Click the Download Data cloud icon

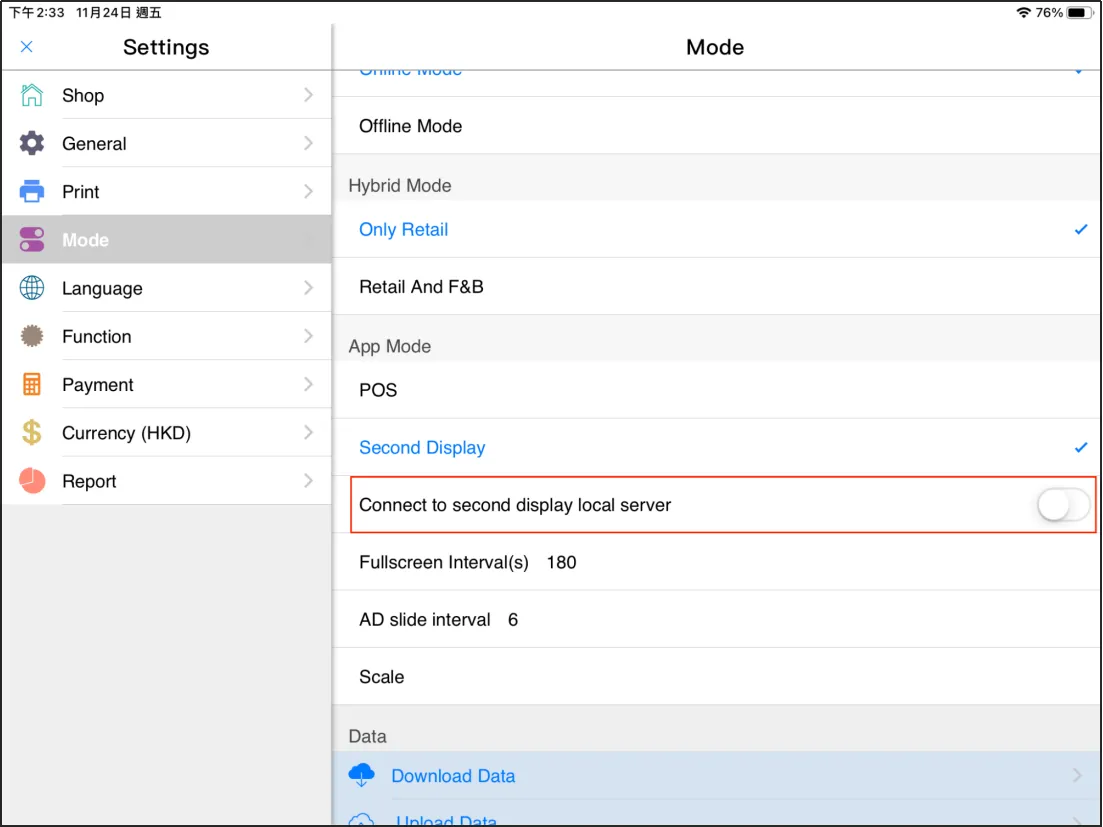[x=362, y=775]
